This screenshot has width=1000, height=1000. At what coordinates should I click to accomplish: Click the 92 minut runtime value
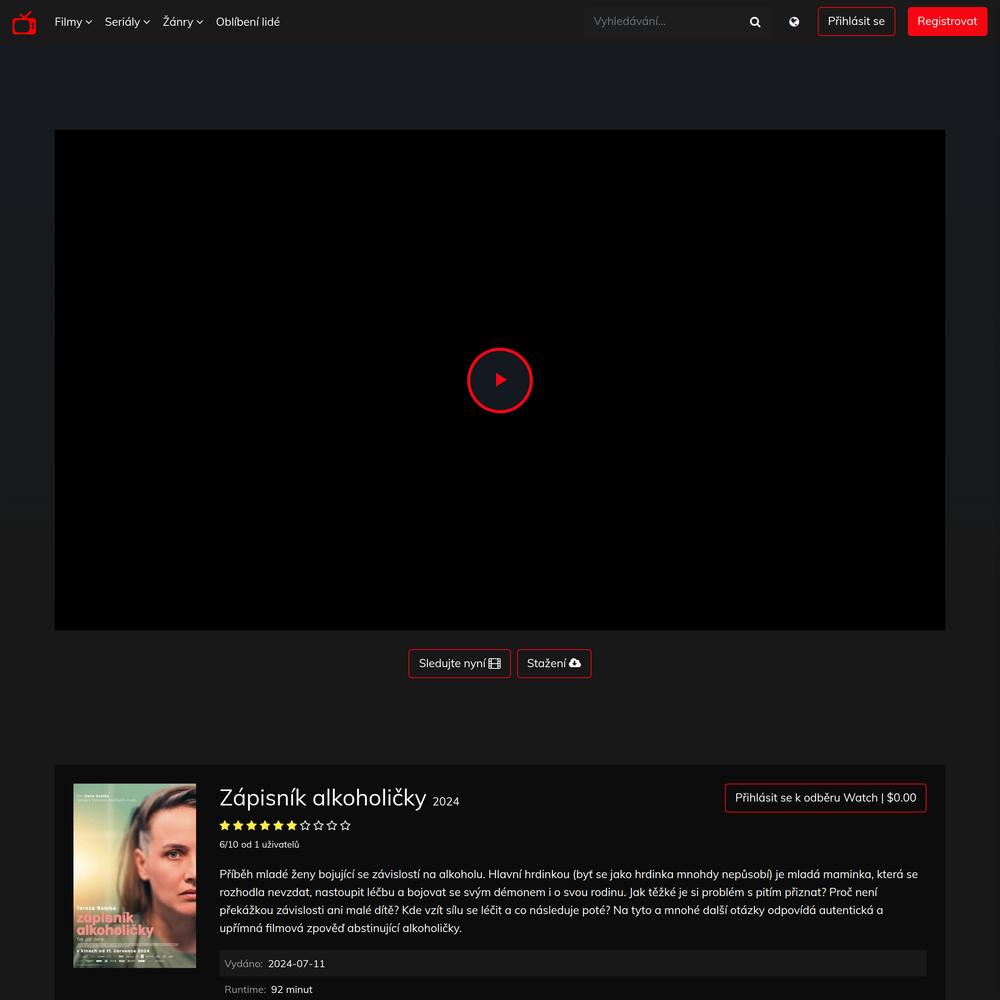tap(291, 990)
